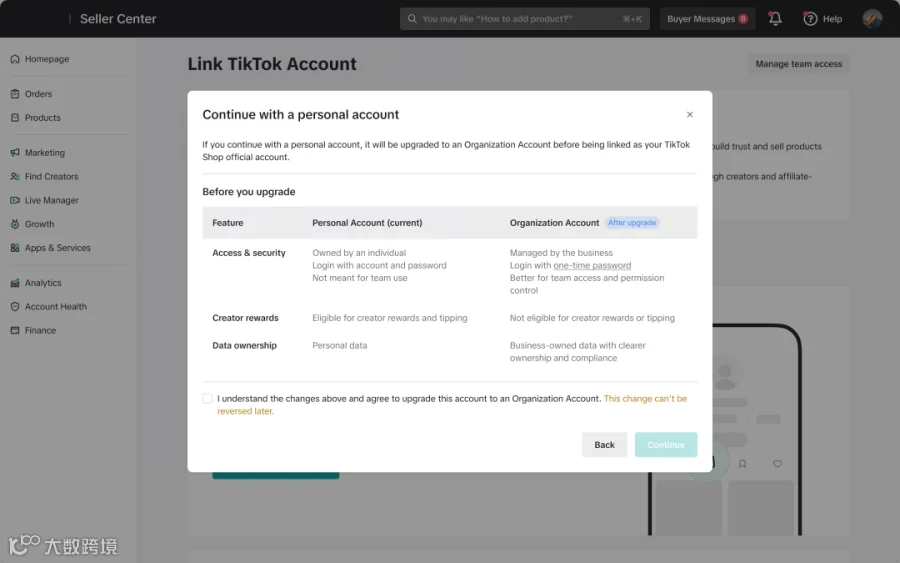Click the Help label in header

click(832, 19)
